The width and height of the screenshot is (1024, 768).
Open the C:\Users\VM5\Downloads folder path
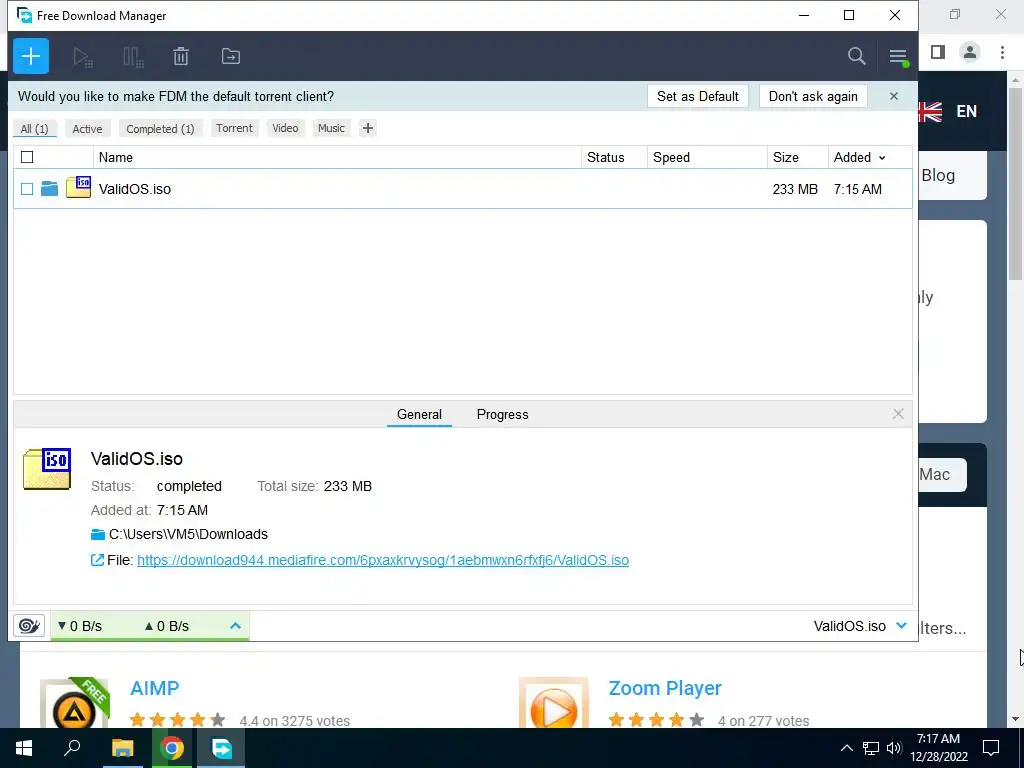pos(188,534)
